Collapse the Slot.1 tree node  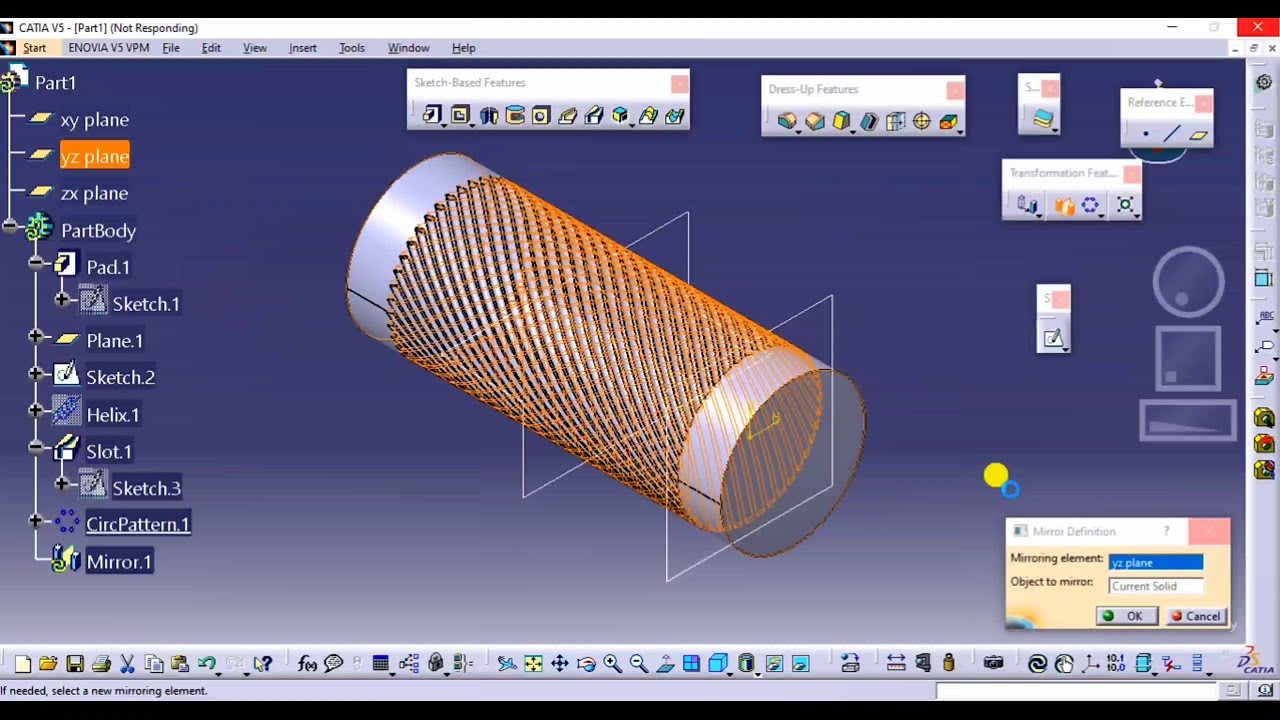click(35, 448)
